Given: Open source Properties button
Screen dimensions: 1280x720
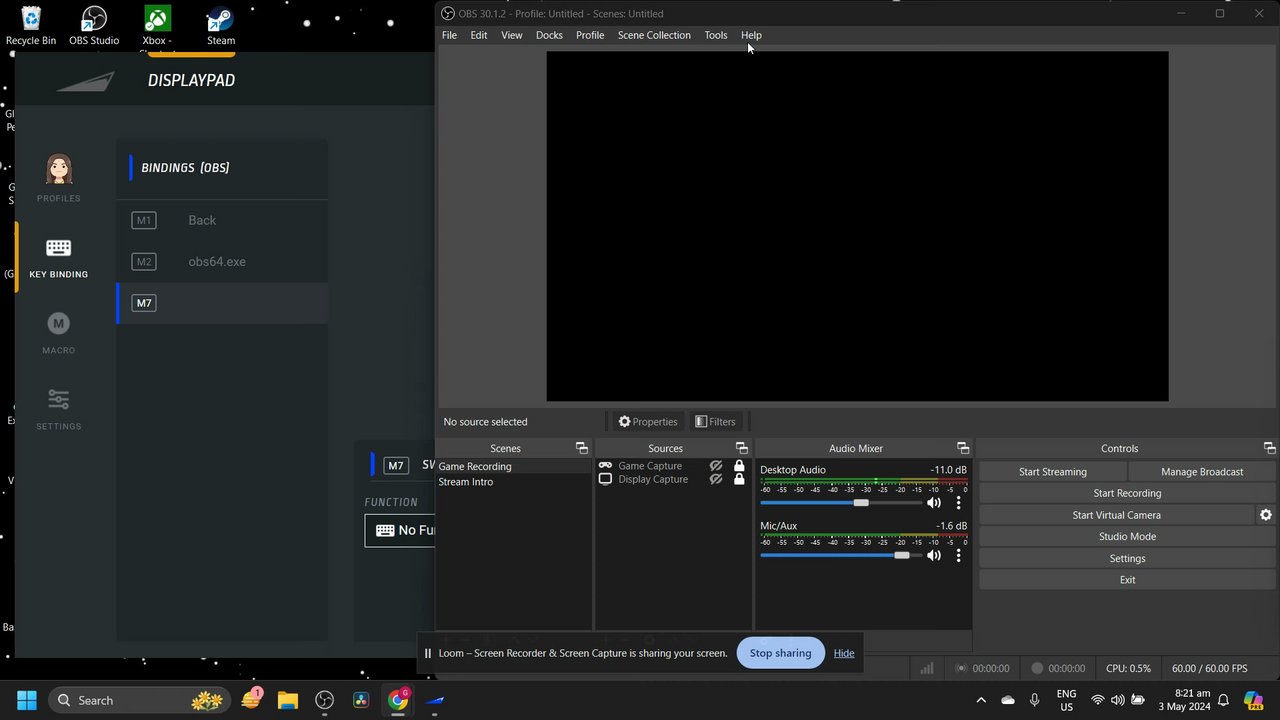Looking at the screenshot, I should pos(648,422).
